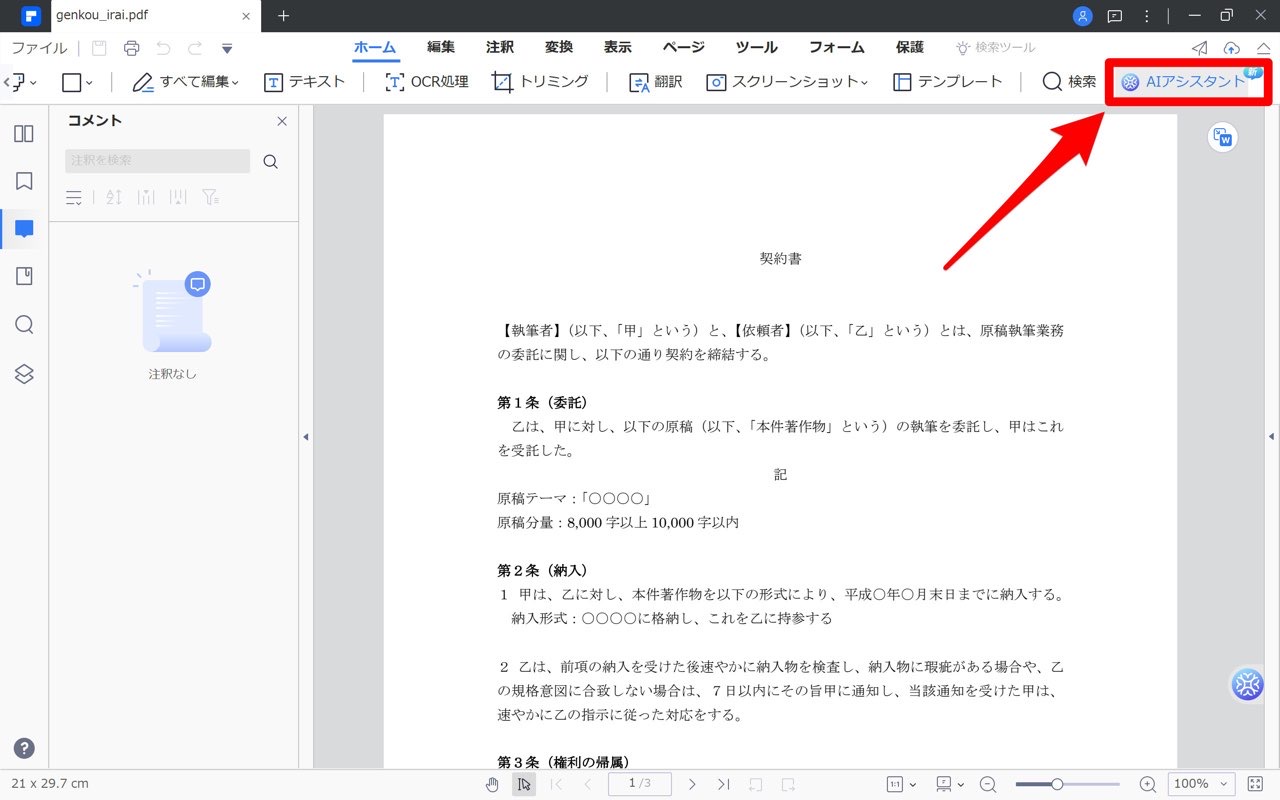1280x800 pixels.
Task: Toggle the comments panel icon
Action: pos(23,228)
